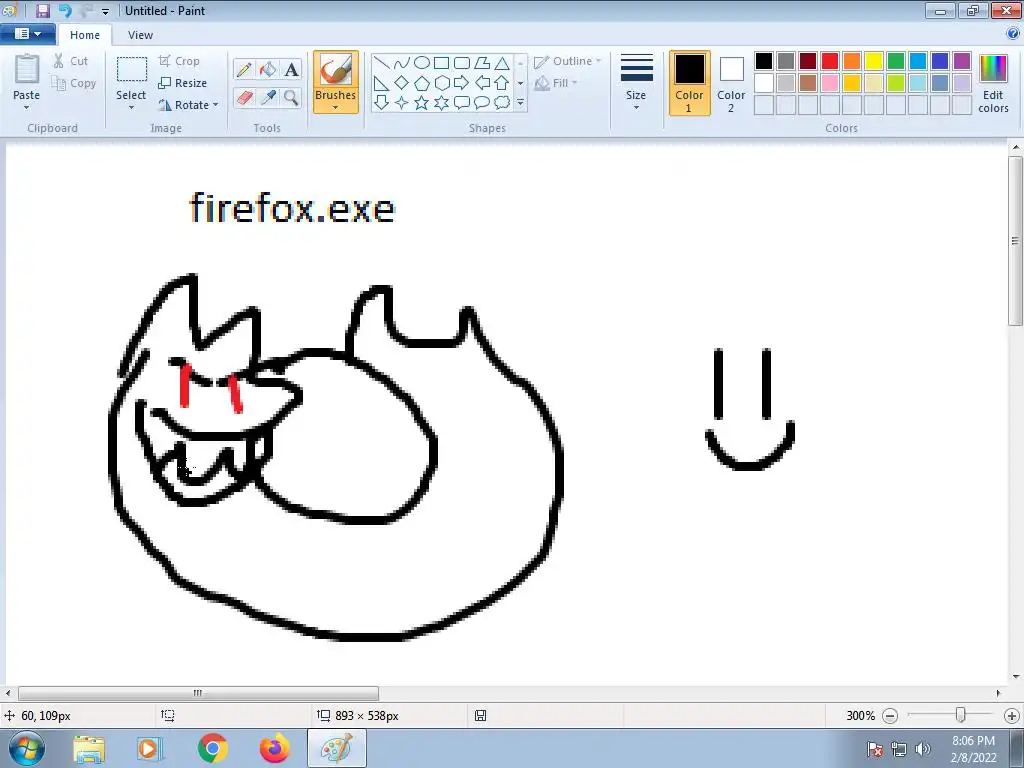Switch to the View ribbon tab
Image resolution: width=1024 pixels, height=768 pixels.
(x=140, y=35)
